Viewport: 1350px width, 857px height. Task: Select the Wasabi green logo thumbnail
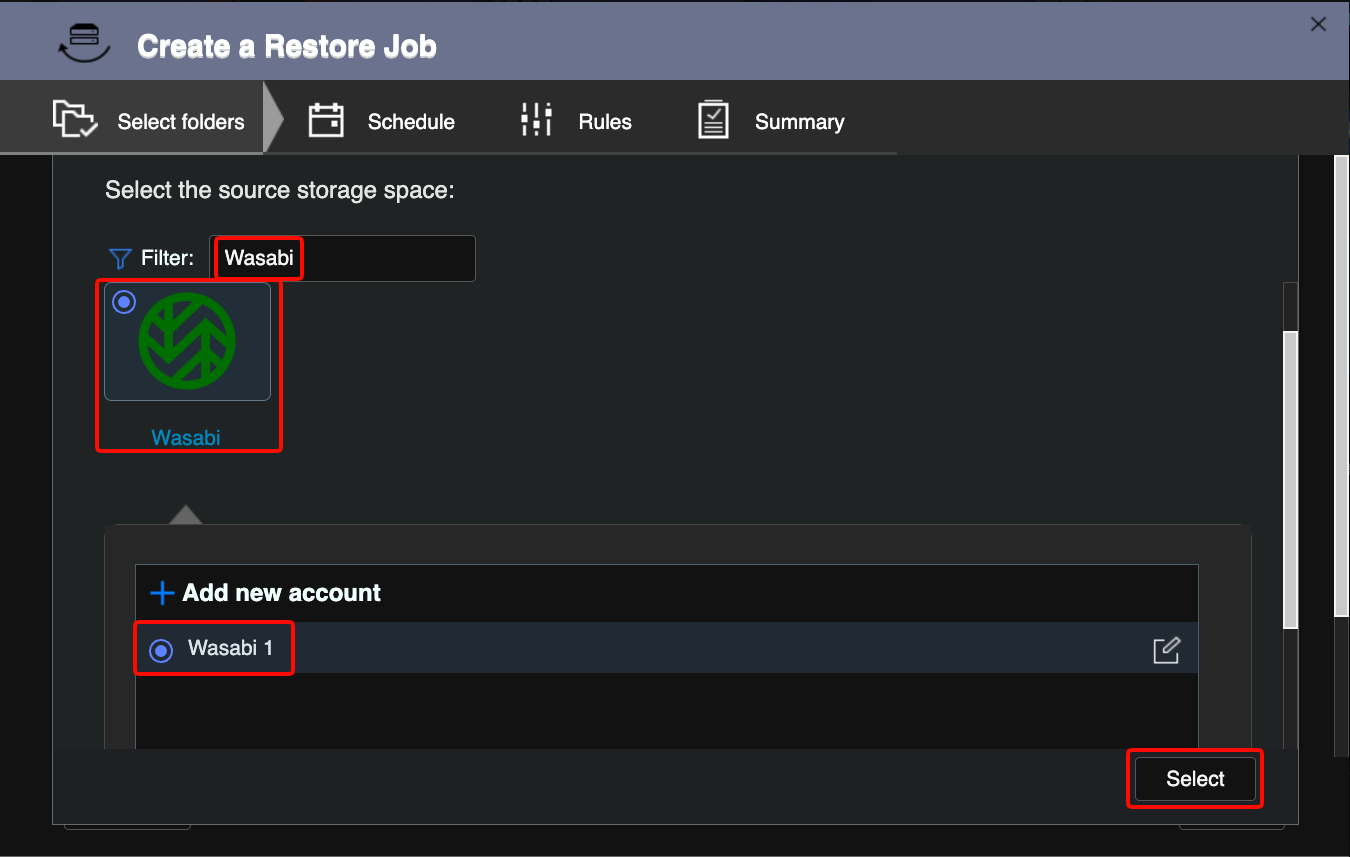click(187, 341)
